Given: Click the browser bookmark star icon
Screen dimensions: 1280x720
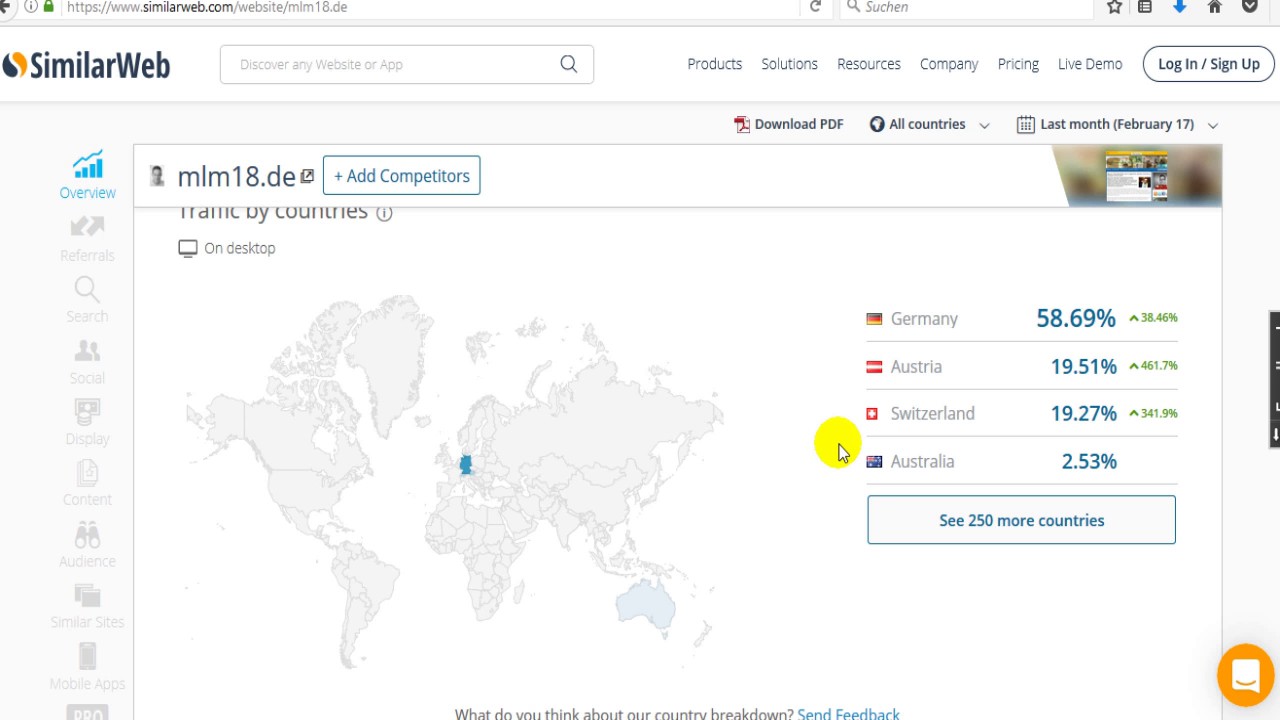Looking at the screenshot, I should [1114, 7].
